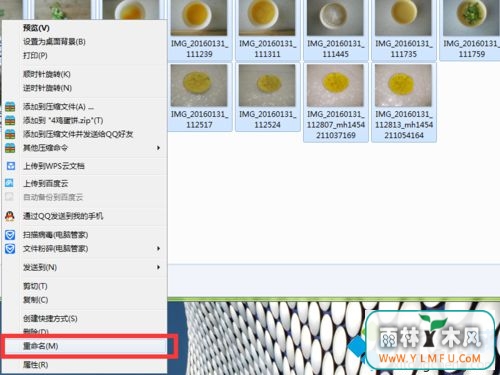Click file name IMG_20160131_111239

tap(199, 49)
